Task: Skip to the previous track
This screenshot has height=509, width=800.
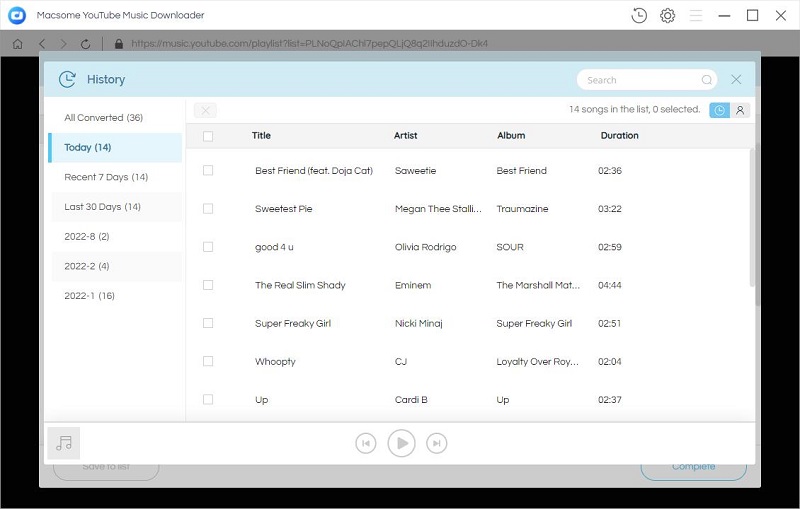Action: 366,443
